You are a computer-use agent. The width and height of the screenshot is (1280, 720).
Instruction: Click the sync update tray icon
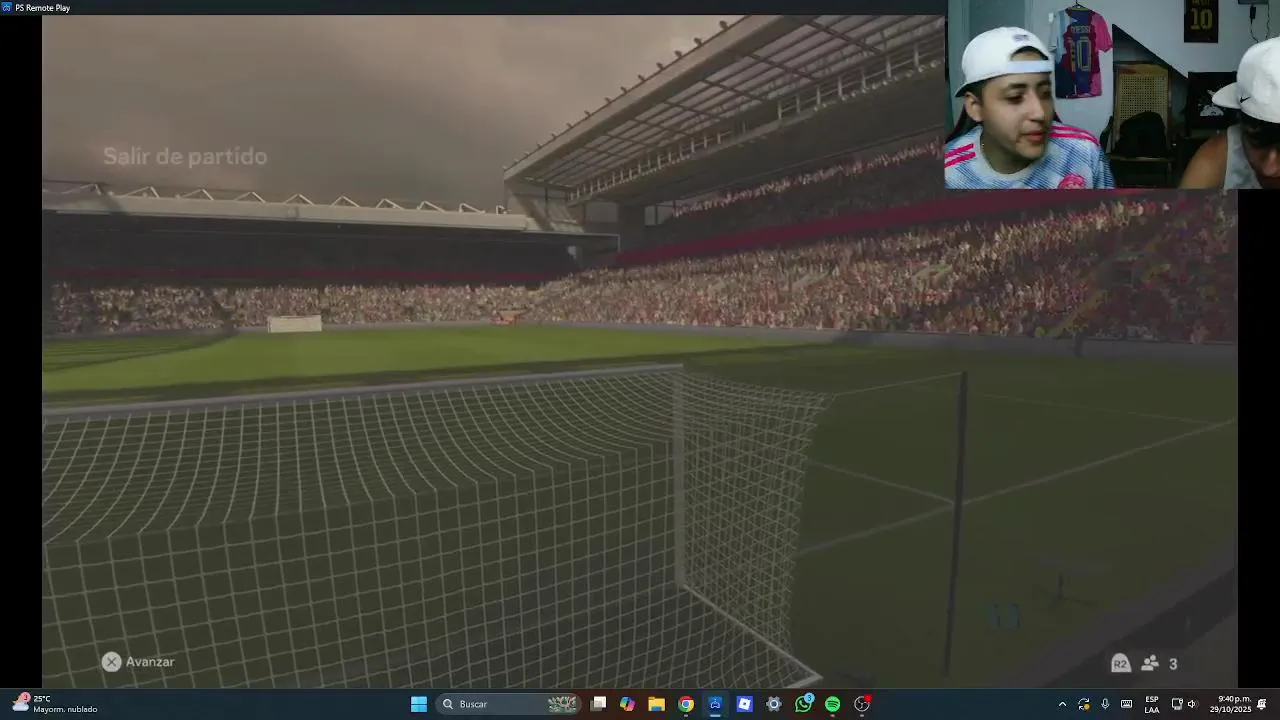1083,704
